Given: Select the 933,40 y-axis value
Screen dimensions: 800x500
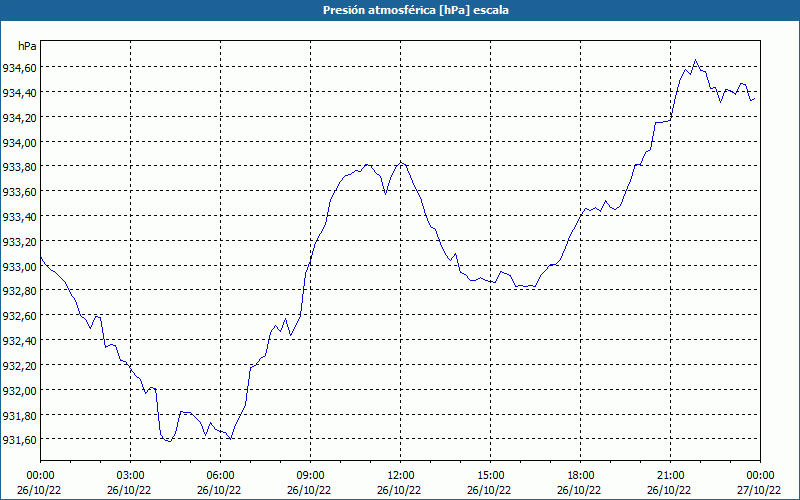Looking at the screenshot, I should click(19, 216).
